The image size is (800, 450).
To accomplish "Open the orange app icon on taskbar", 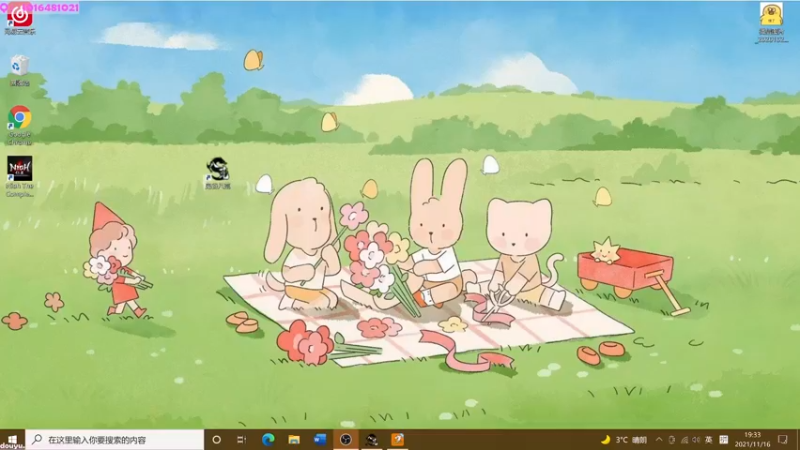I will pos(397,439).
